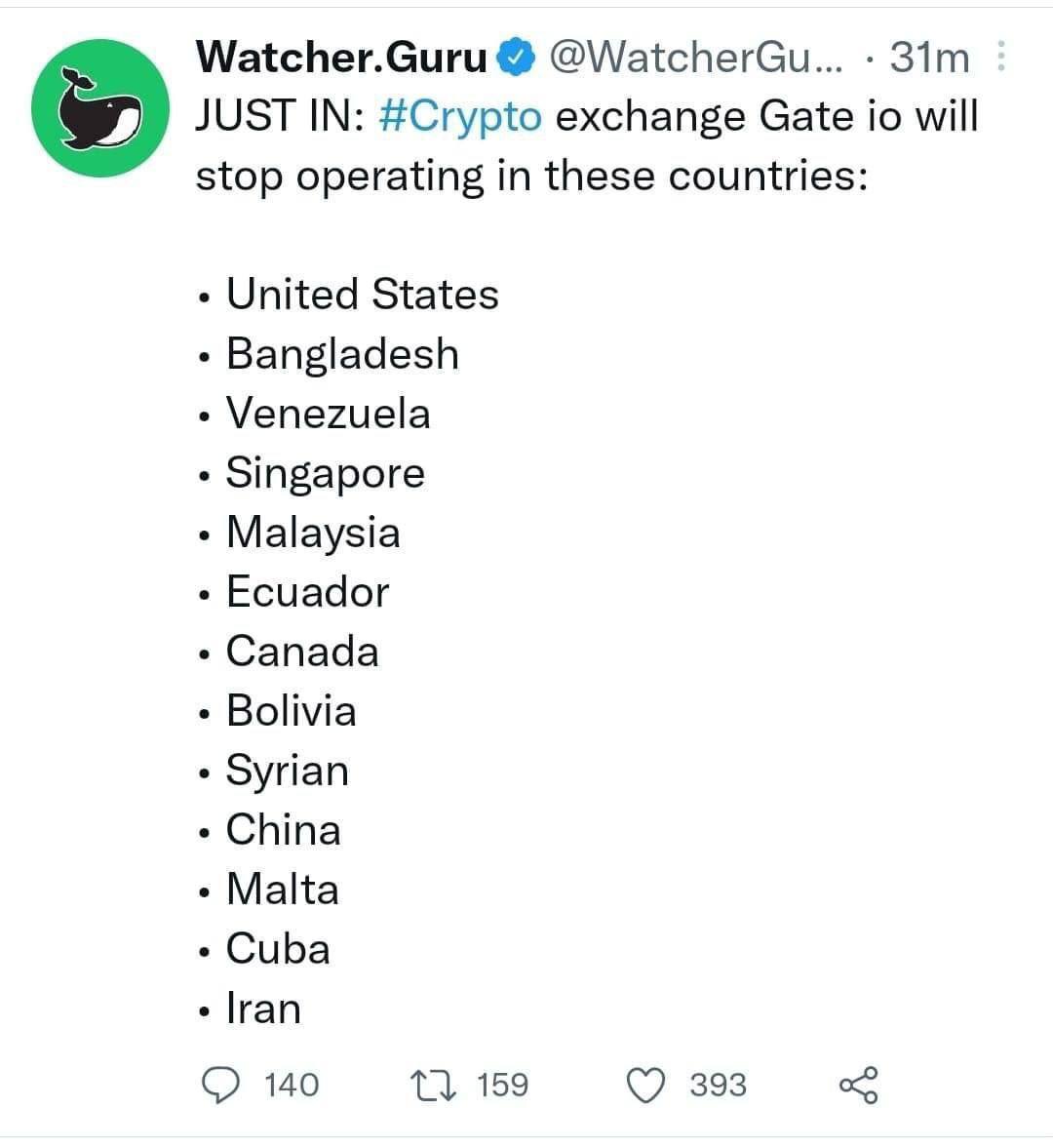Like the tweet with heart icon
This screenshot has width=1053, height=1148.
click(x=646, y=1085)
